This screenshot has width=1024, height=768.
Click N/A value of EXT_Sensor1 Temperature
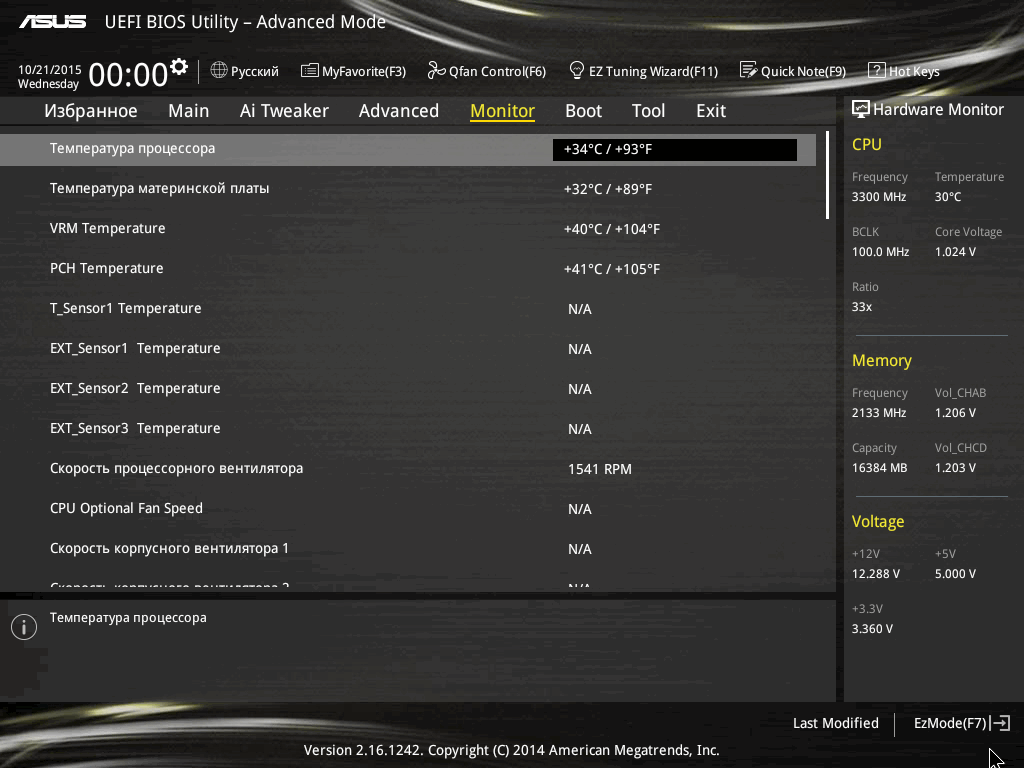pos(580,349)
